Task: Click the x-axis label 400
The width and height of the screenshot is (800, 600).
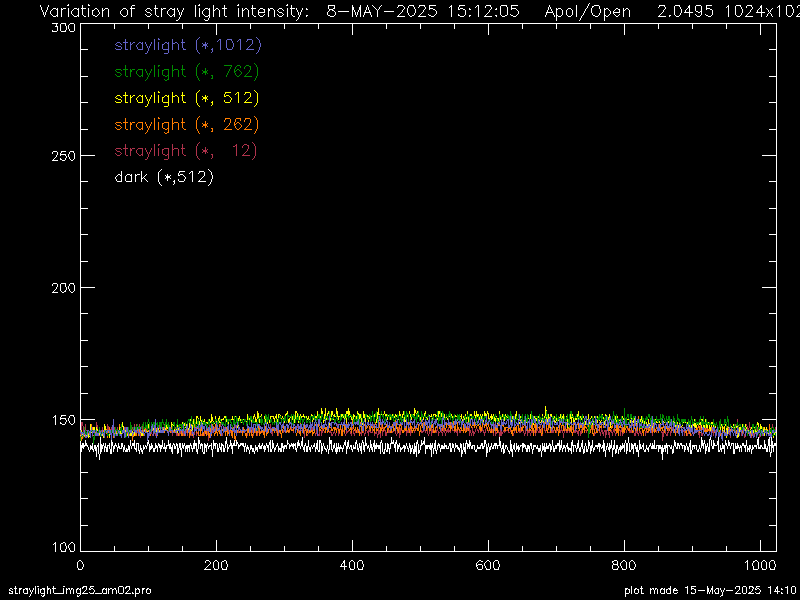Action: pos(352,565)
